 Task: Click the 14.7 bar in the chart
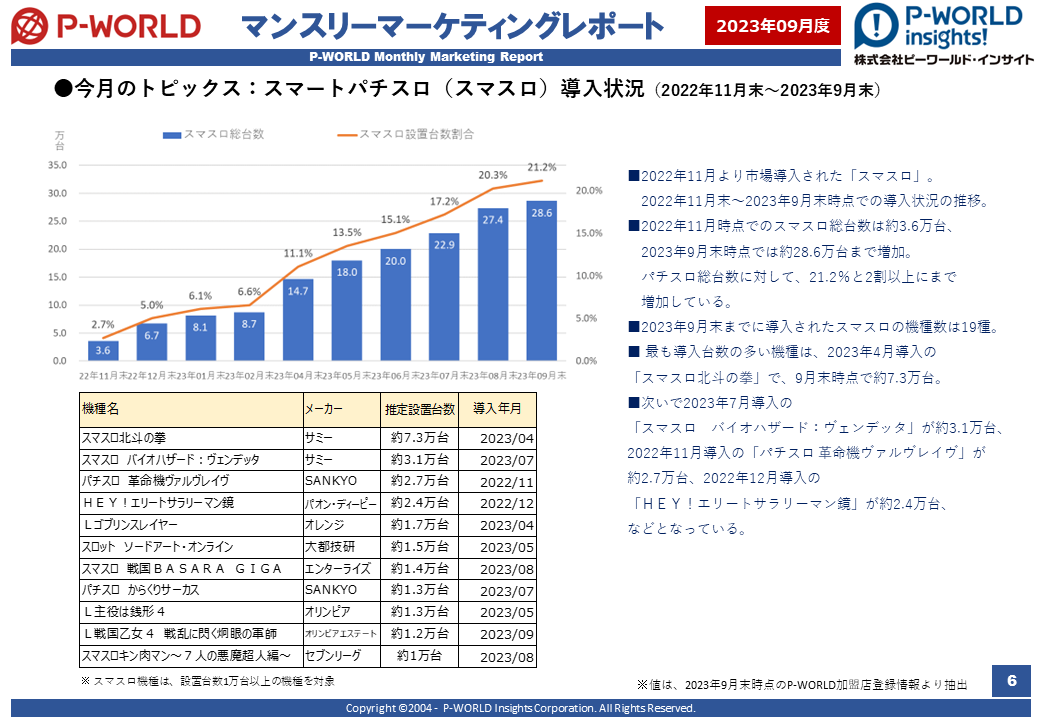pos(298,320)
